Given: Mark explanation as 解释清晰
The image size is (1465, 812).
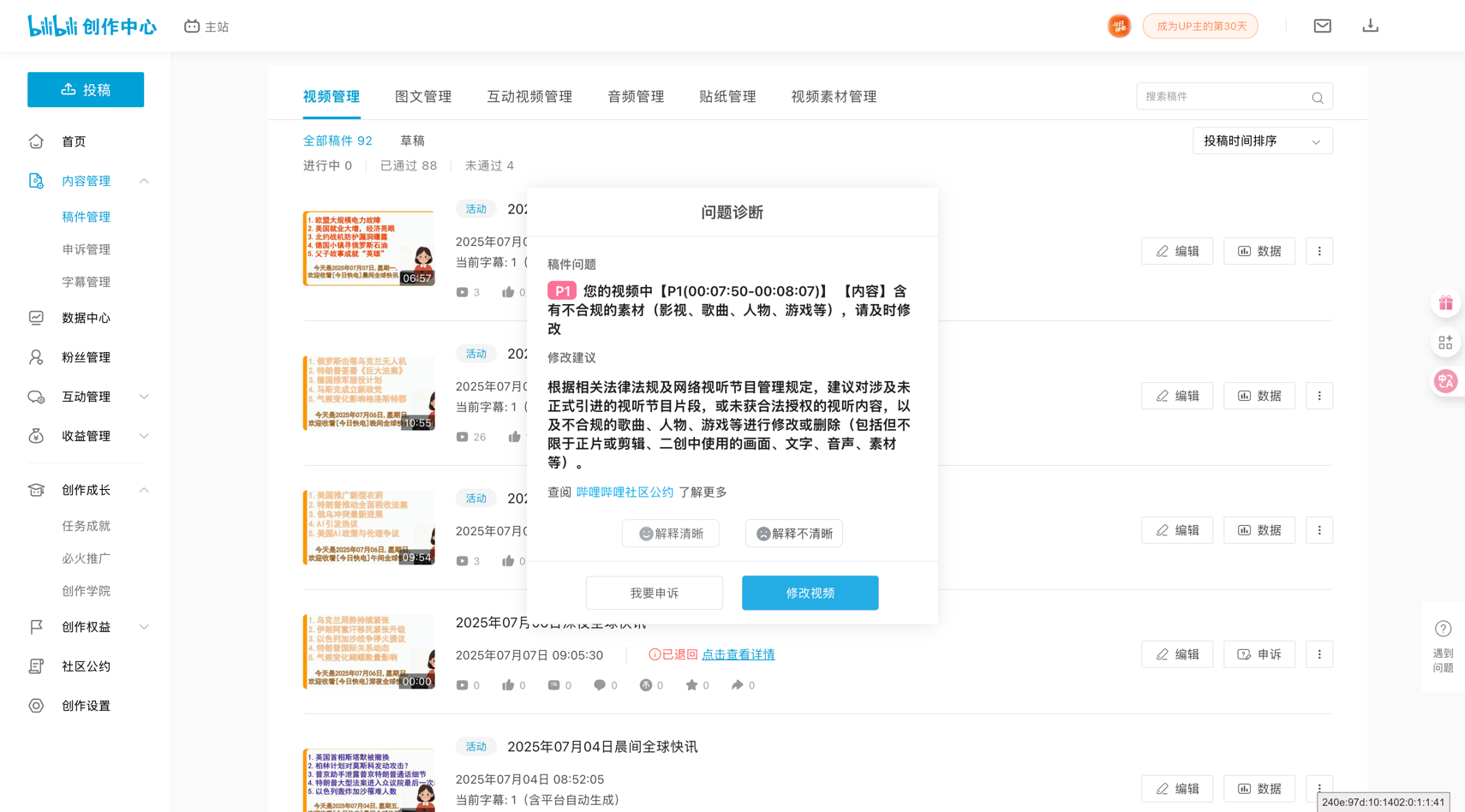Looking at the screenshot, I should click(x=671, y=534).
